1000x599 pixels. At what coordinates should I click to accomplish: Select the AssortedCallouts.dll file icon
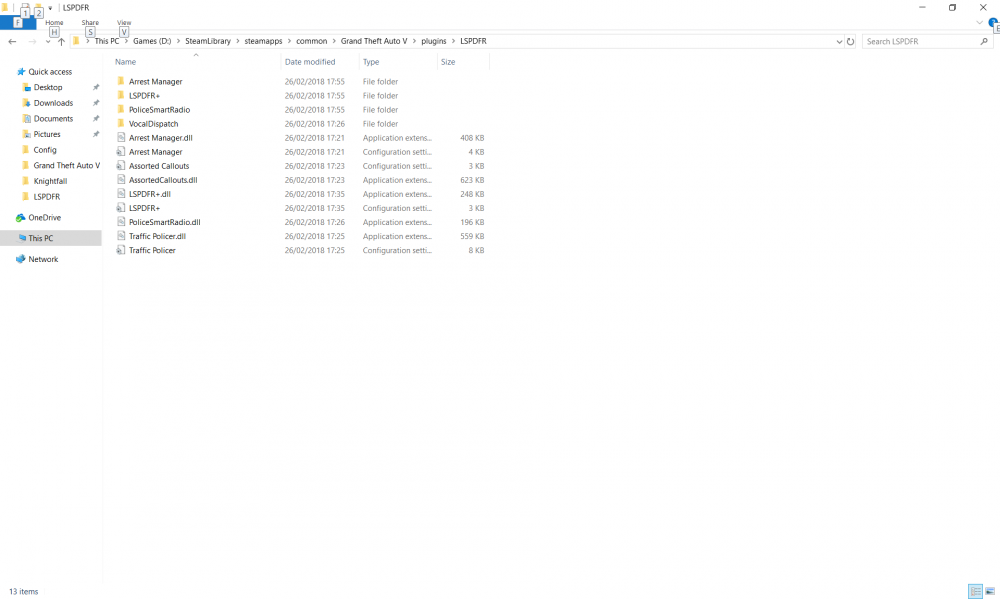(121, 179)
